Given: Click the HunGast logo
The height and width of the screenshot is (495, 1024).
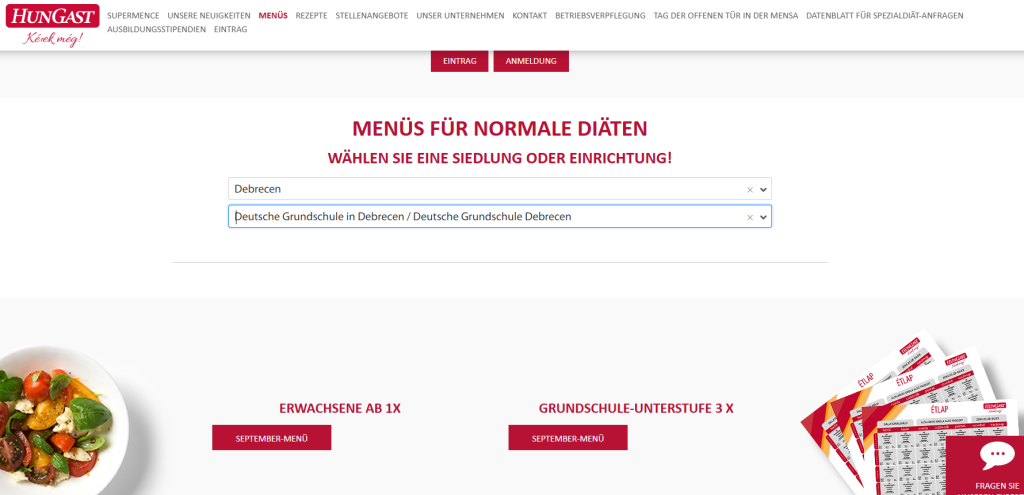Looking at the screenshot, I should tap(52, 25).
